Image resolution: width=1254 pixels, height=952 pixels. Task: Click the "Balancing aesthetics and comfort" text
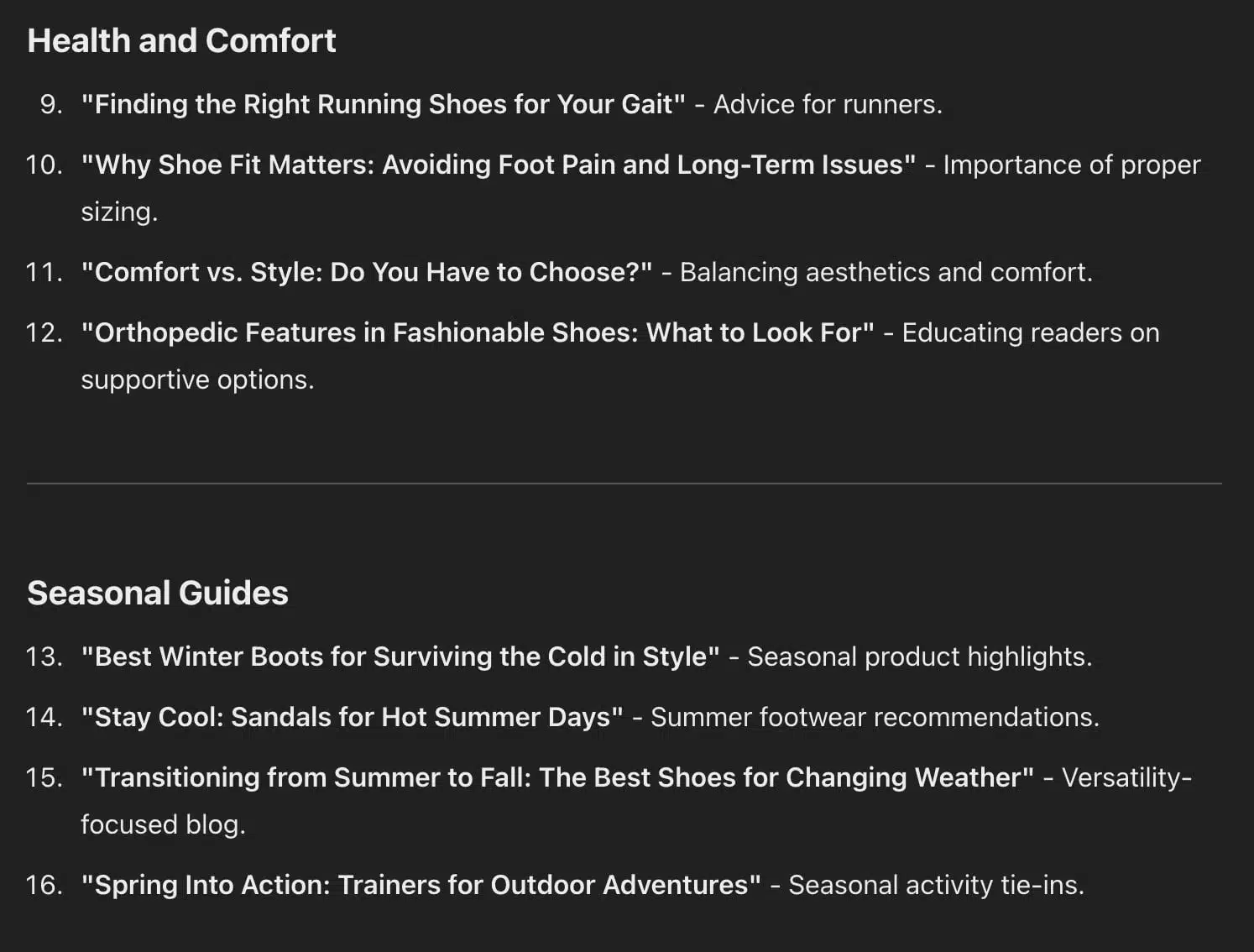coord(886,272)
